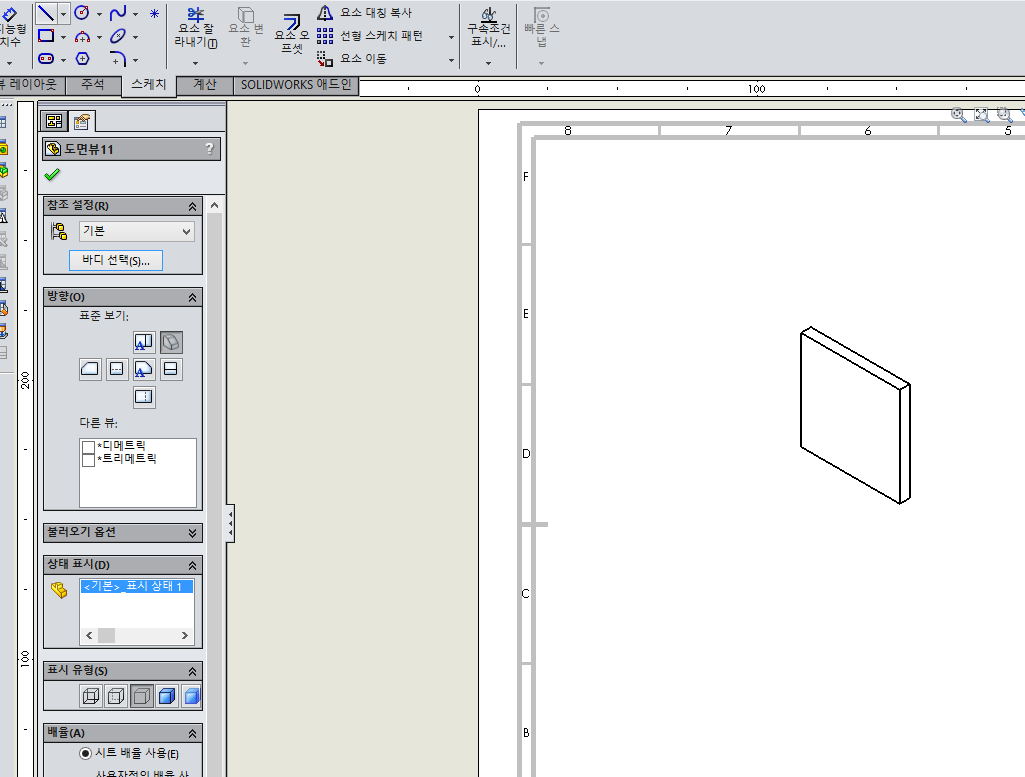Switch to the 주석 tab
1025x777 pixels.
[93, 84]
